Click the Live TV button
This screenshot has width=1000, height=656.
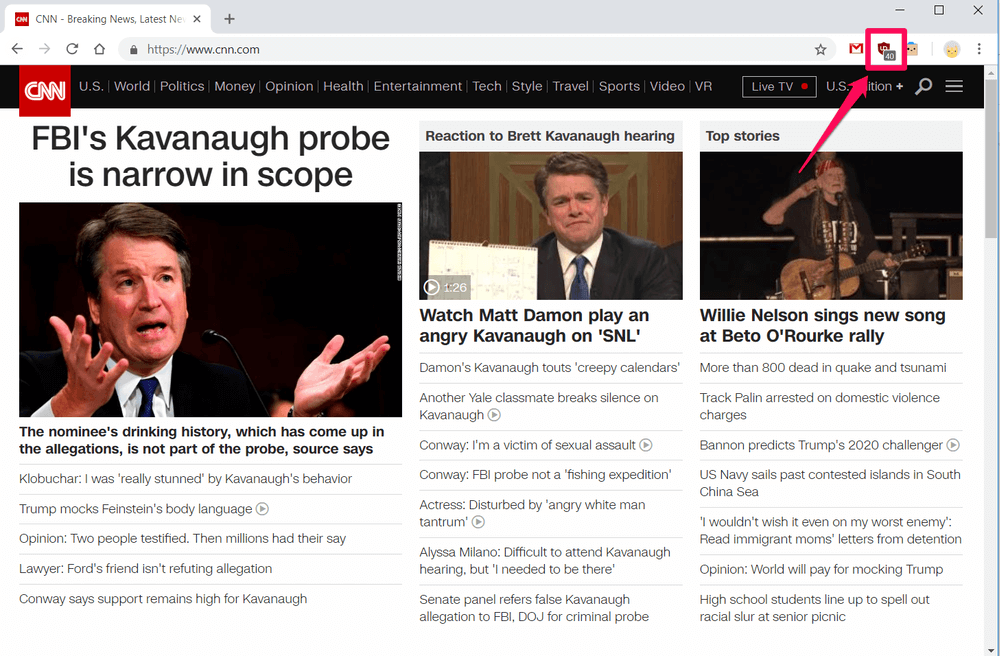pyautogui.click(x=779, y=87)
